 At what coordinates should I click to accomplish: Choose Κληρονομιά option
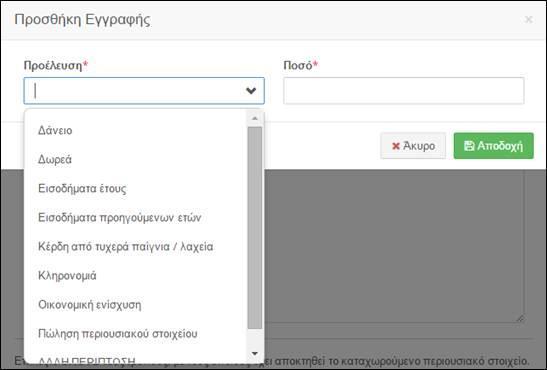click(x=67, y=275)
